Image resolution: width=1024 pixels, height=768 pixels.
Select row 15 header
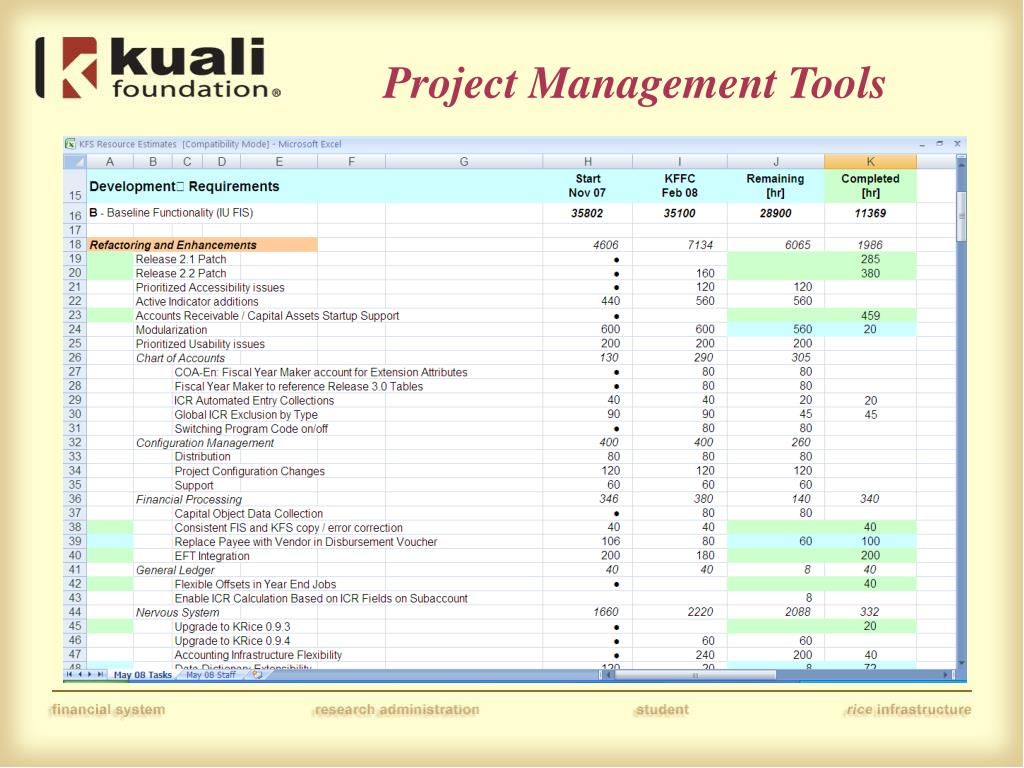tap(74, 186)
